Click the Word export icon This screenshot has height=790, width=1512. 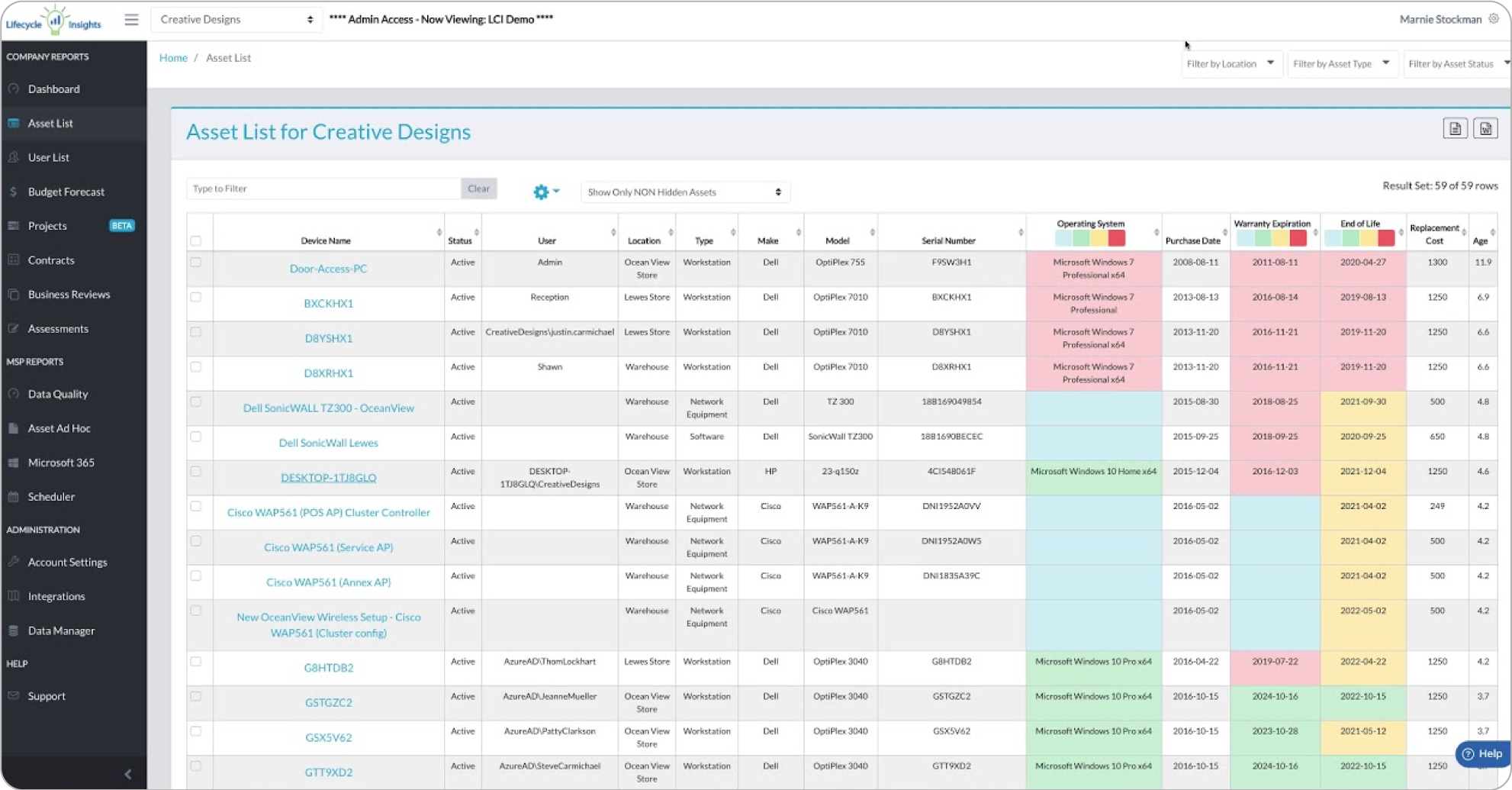1485,129
